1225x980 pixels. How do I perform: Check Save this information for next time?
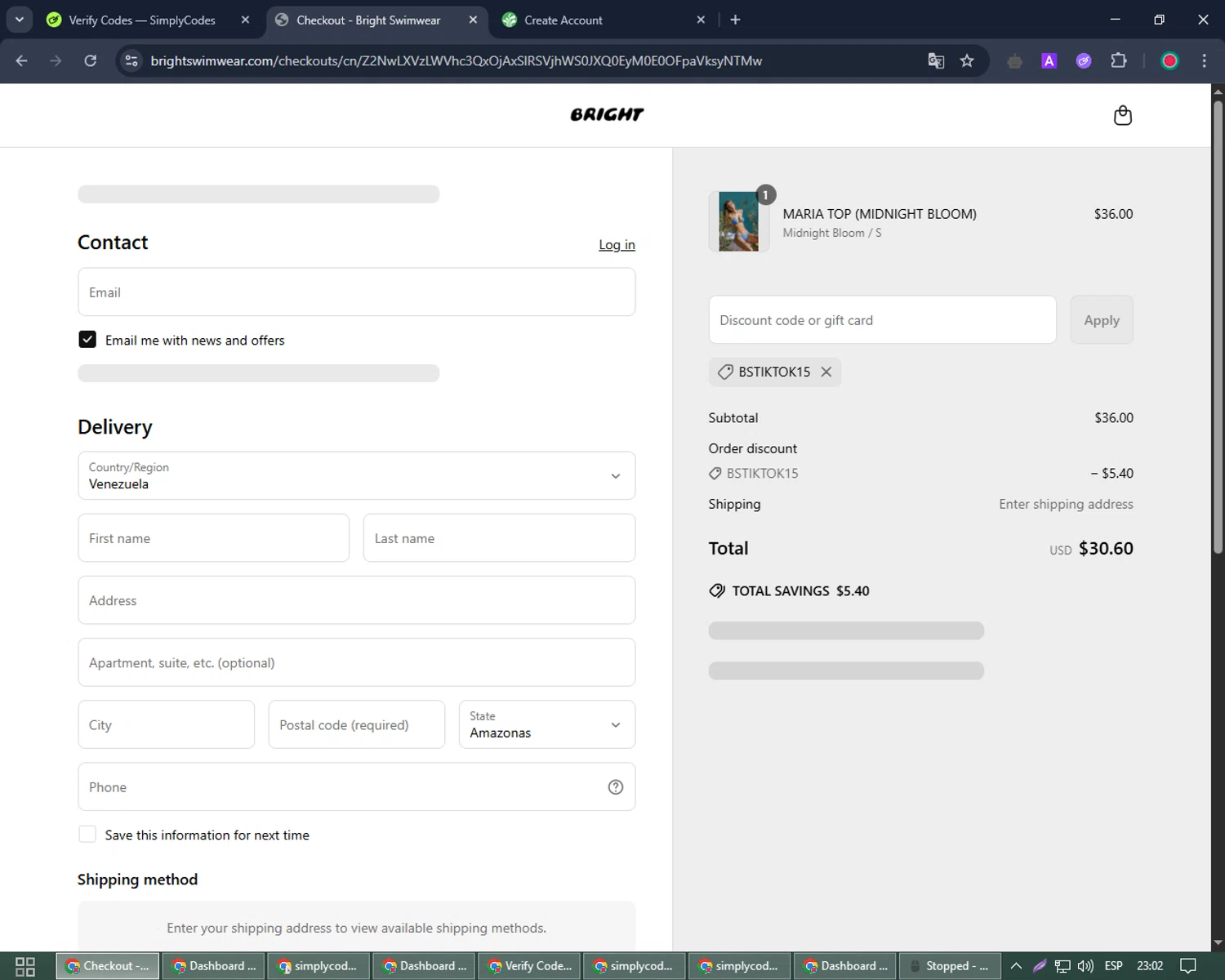[87, 835]
